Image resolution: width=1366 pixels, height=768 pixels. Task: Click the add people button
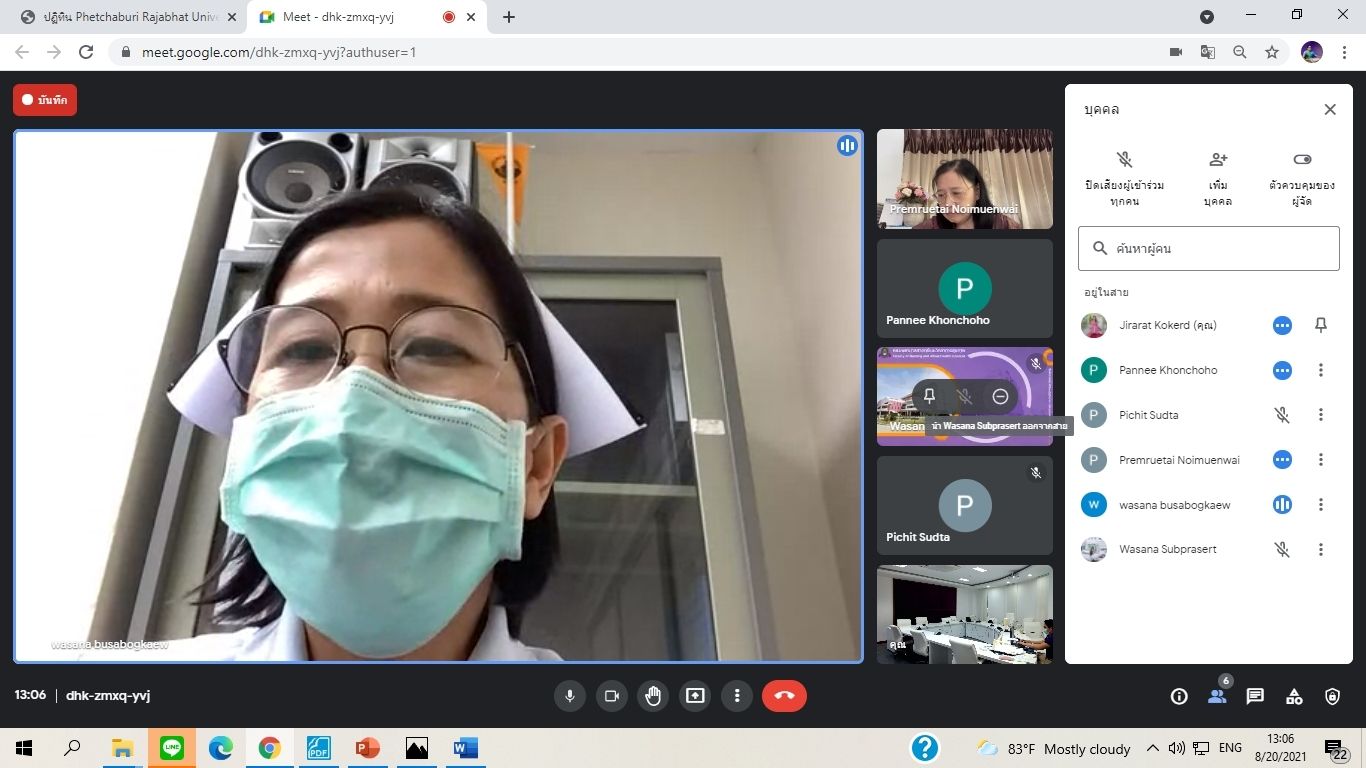(1218, 177)
